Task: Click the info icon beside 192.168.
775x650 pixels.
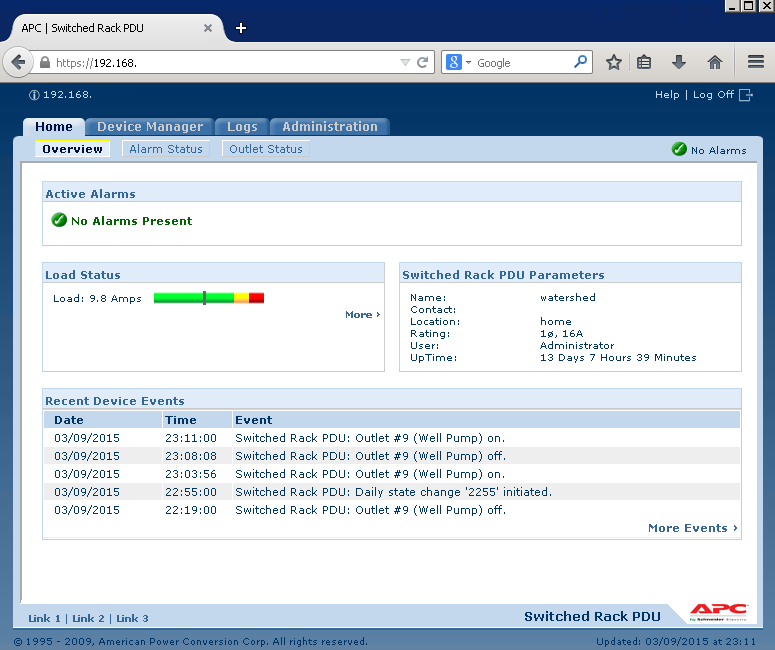Action: [x=34, y=95]
